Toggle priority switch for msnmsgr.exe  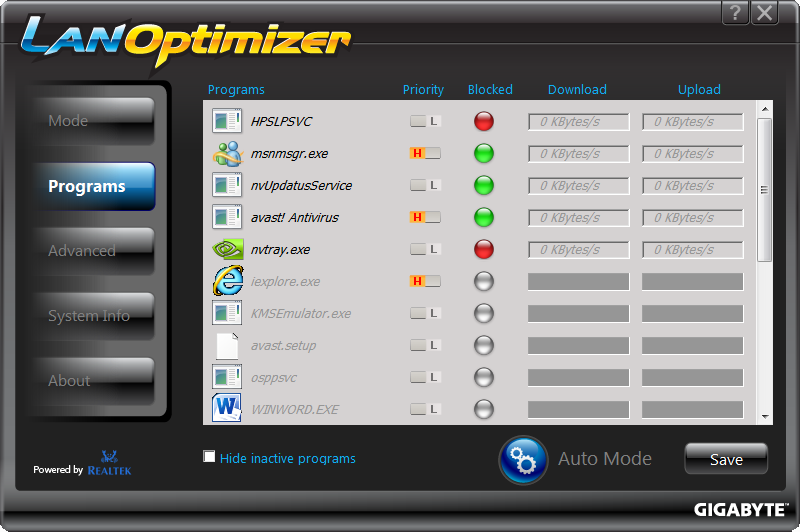(425, 154)
